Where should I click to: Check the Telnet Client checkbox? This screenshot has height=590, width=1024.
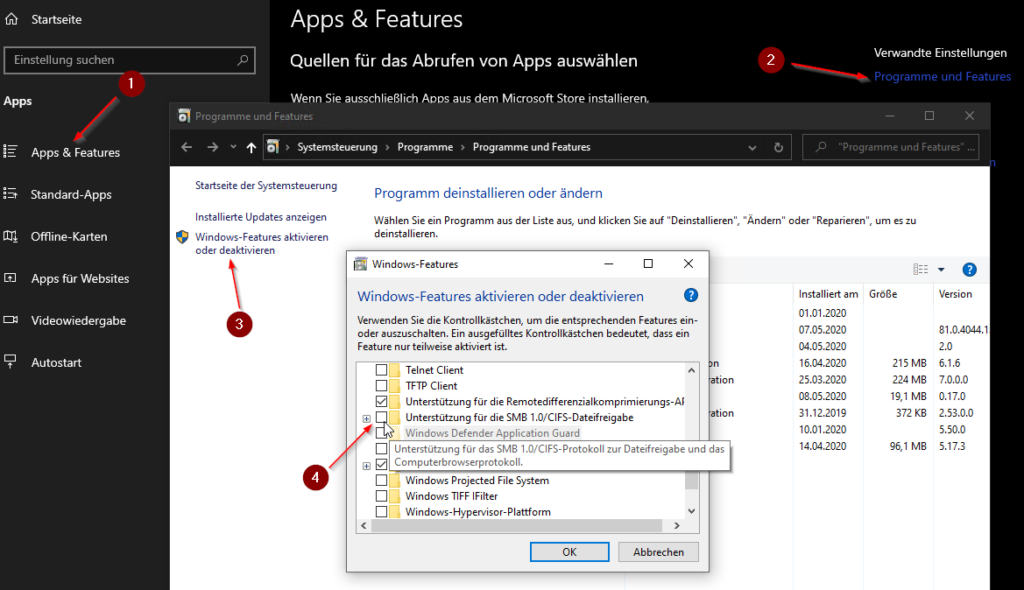[x=381, y=369]
